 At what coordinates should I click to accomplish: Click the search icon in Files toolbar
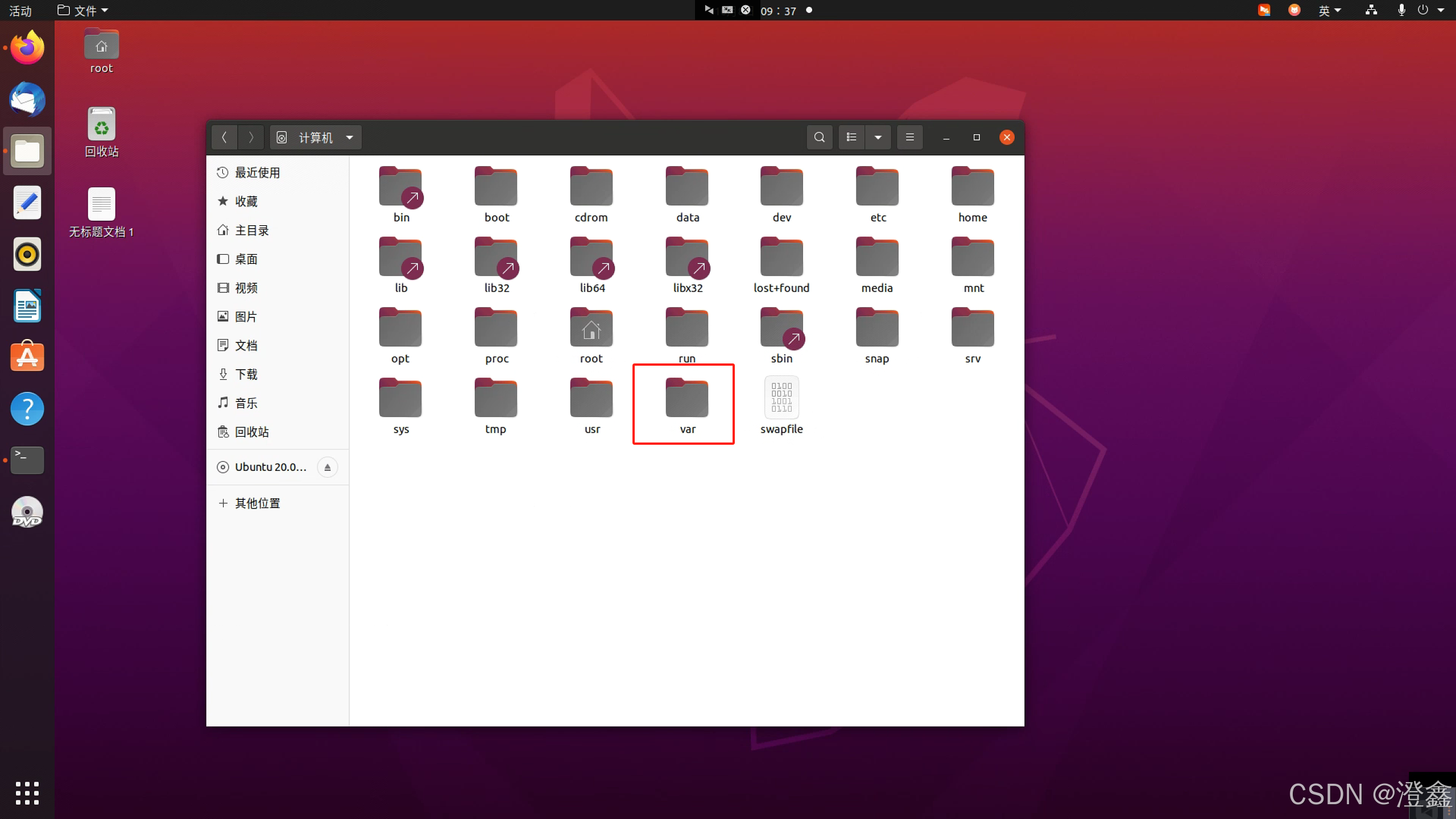coord(819,137)
